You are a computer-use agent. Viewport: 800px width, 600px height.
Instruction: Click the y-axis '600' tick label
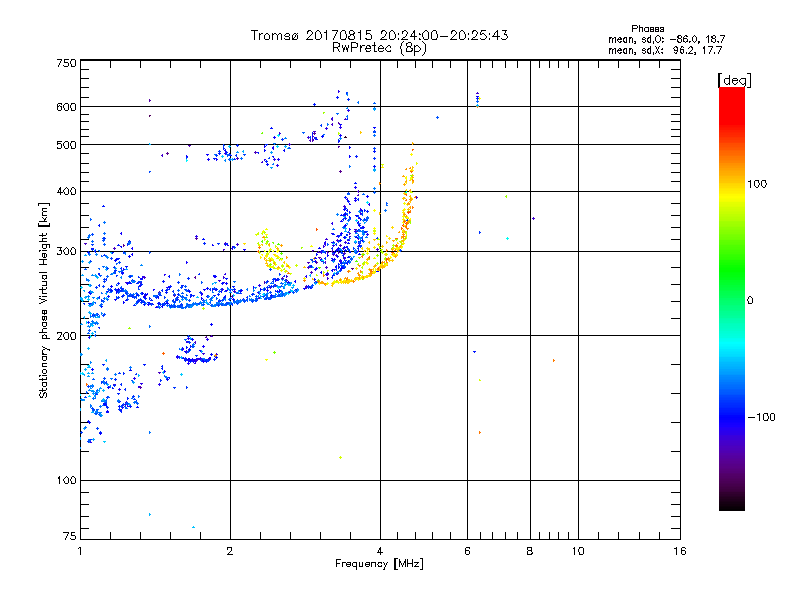point(66,107)
